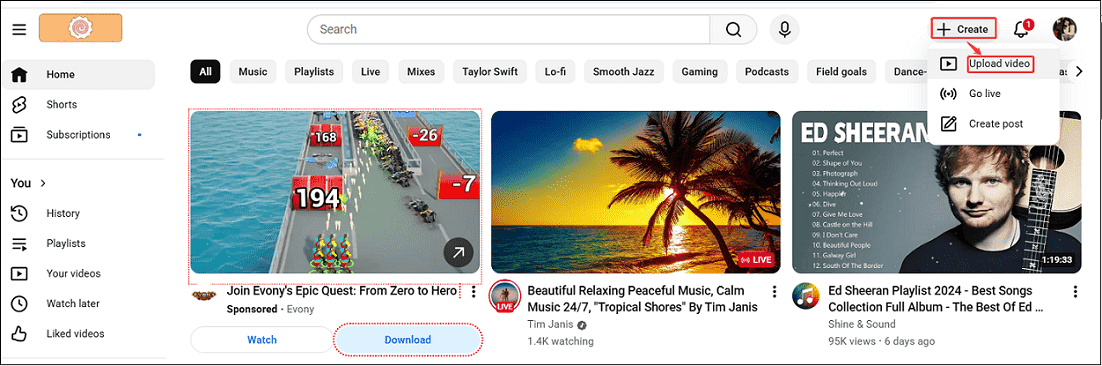The width and height of the screenshot is (1102, 366).
Task: Expand the You section chevron
Action: [43, 183]
